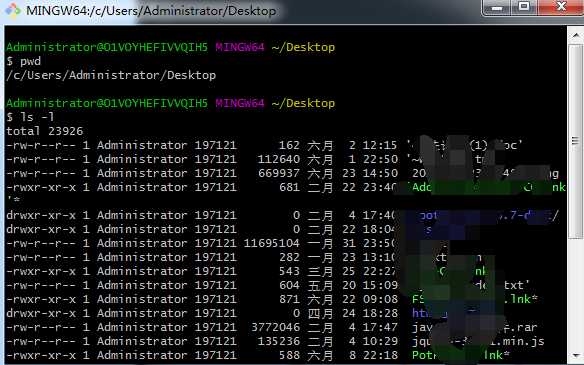Click the file size 11695104
584x365 pixels.
click(272, 243)
